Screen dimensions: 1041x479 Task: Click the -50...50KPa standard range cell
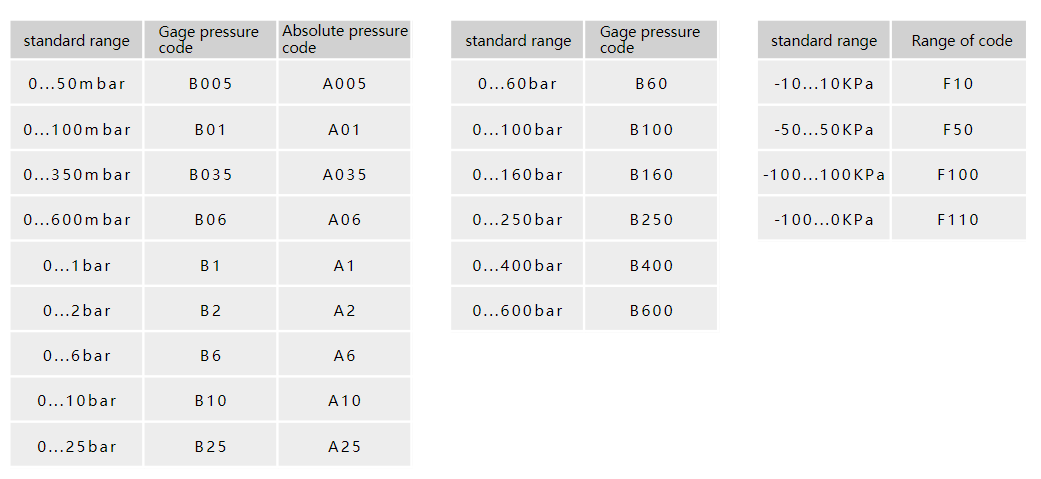823,130
